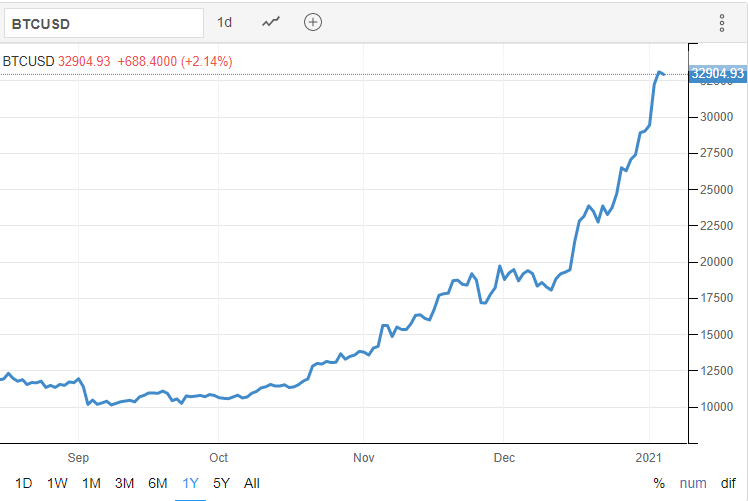Click the add comparison plus icon
748x501 pixels.
pos(313,22)
